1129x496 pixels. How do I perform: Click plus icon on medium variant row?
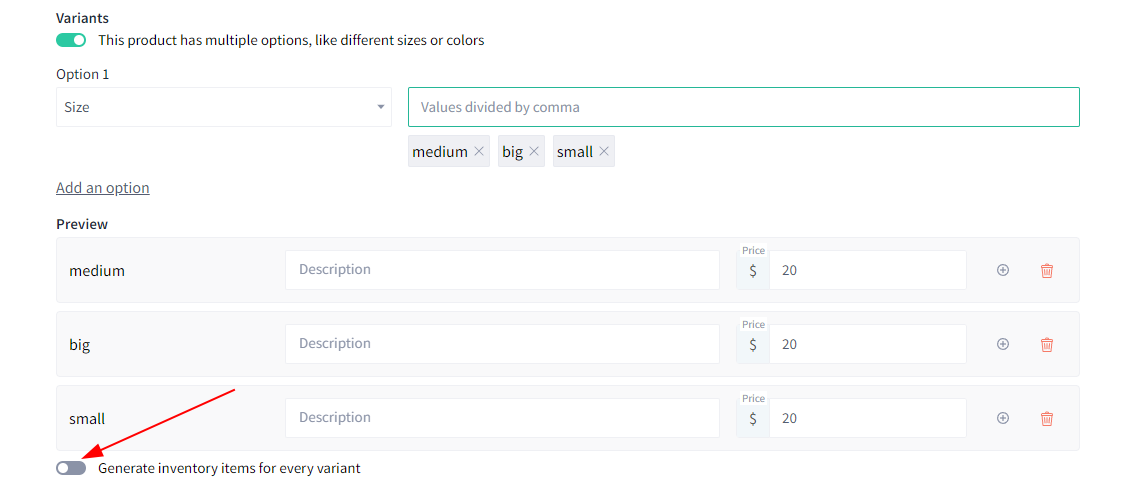[1002, 270]
